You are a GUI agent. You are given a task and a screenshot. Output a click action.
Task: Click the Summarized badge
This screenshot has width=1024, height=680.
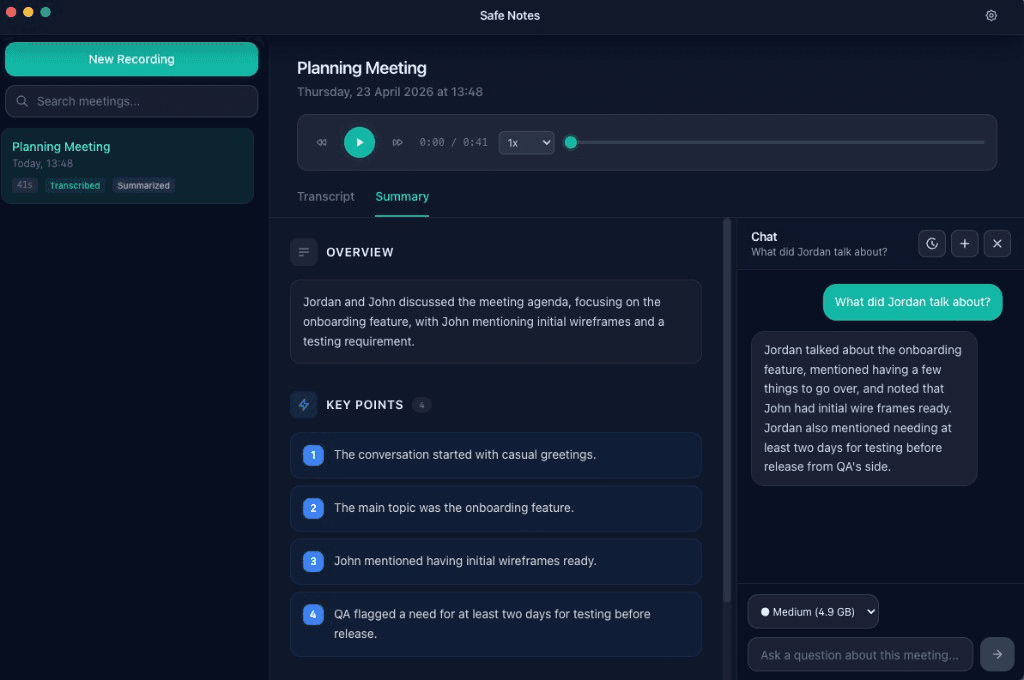(x=144, y=186)
